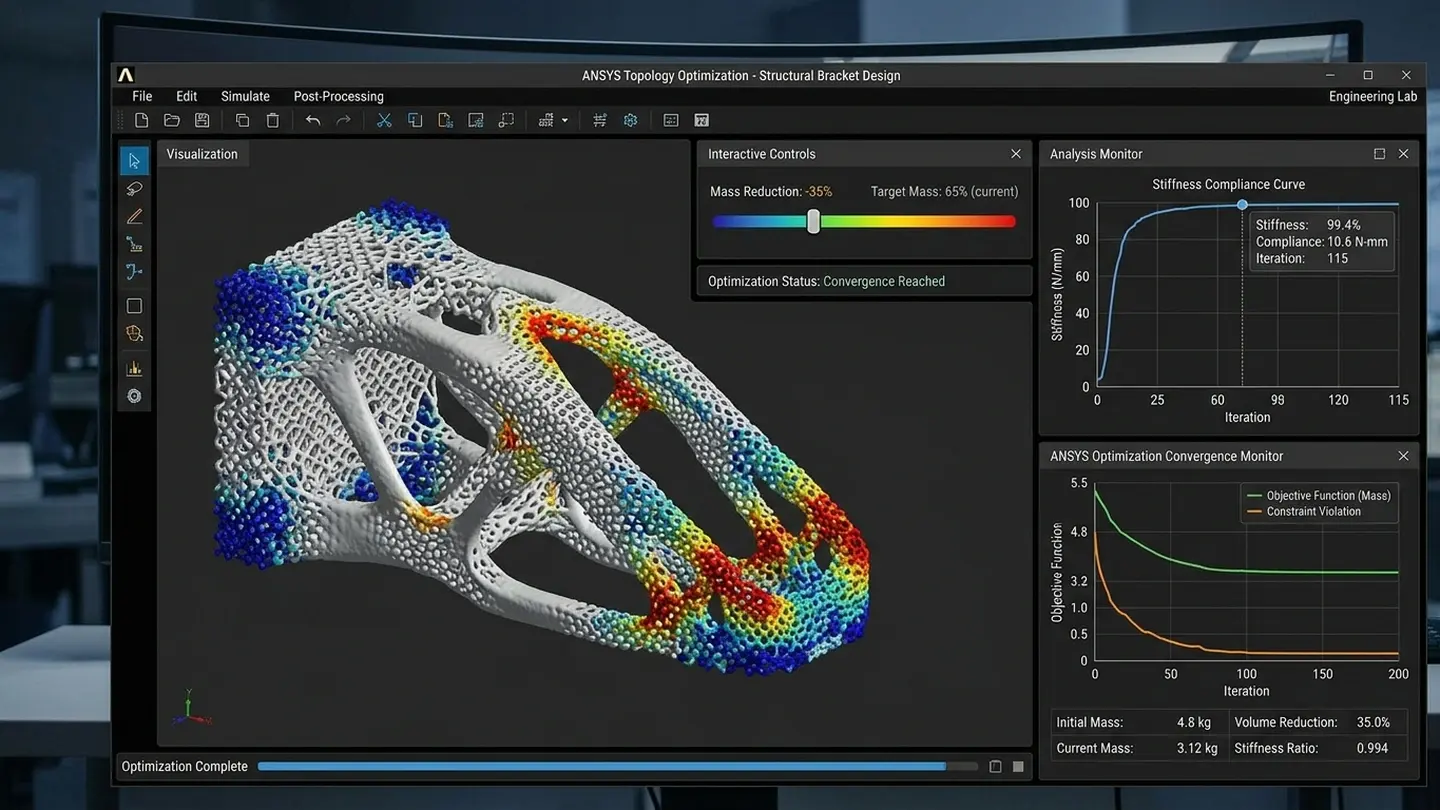The image size is (1440, 810).
Task: Click the Redo arrow icon
Action: click(343, 120)
